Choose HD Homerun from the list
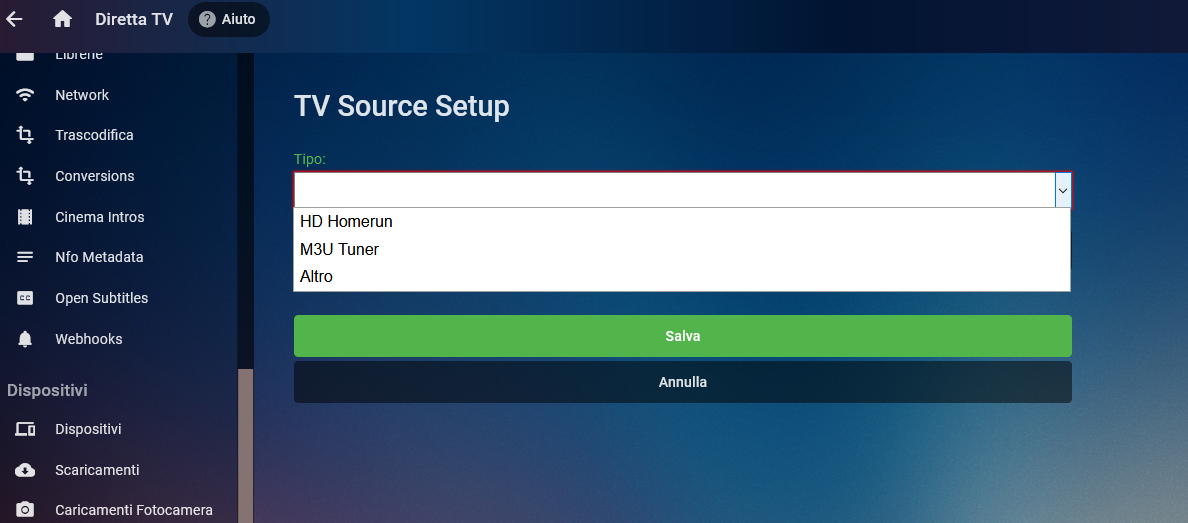1188x523 pixels. pyautogui.click(x=346, y=222)
